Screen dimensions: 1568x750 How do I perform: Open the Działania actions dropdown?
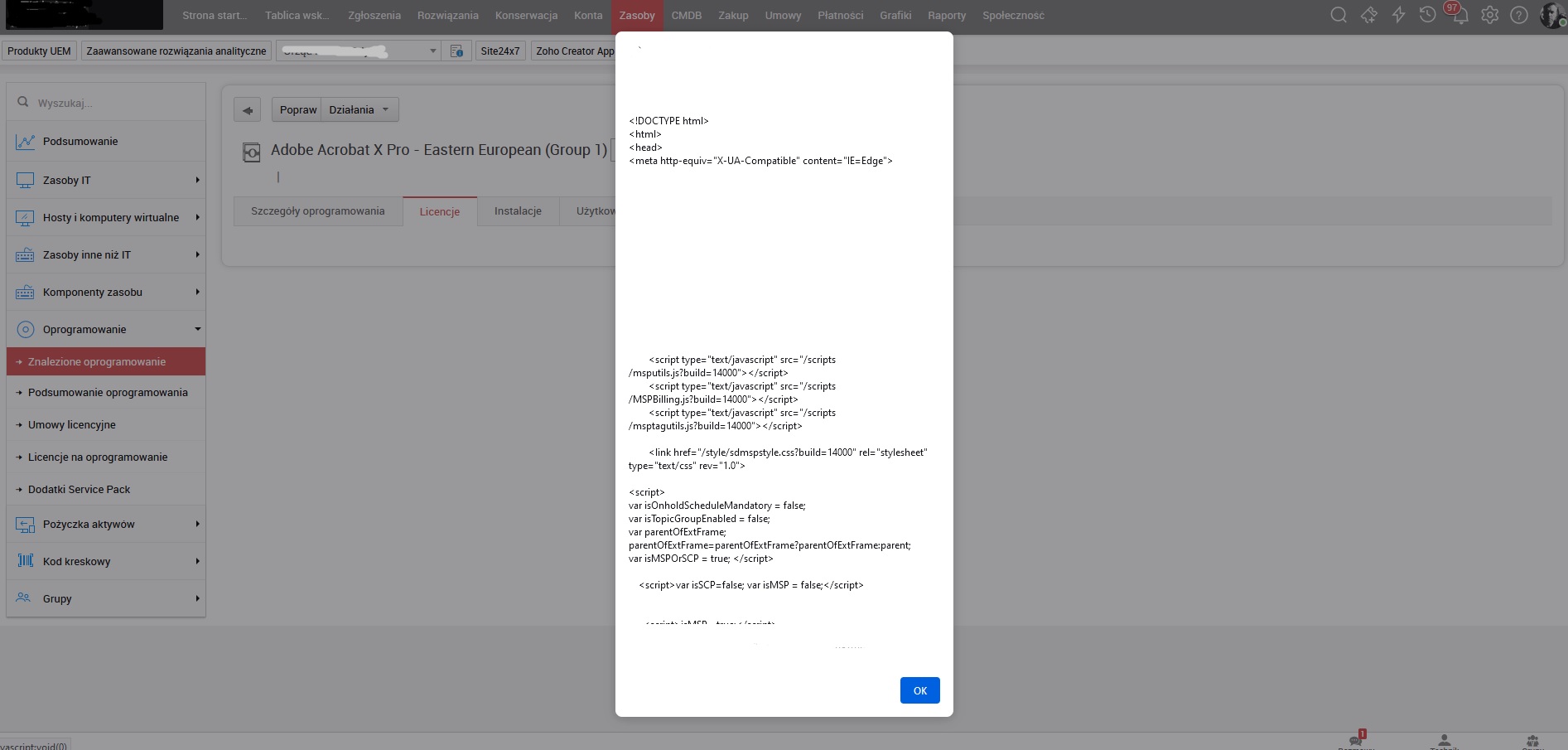359,109
